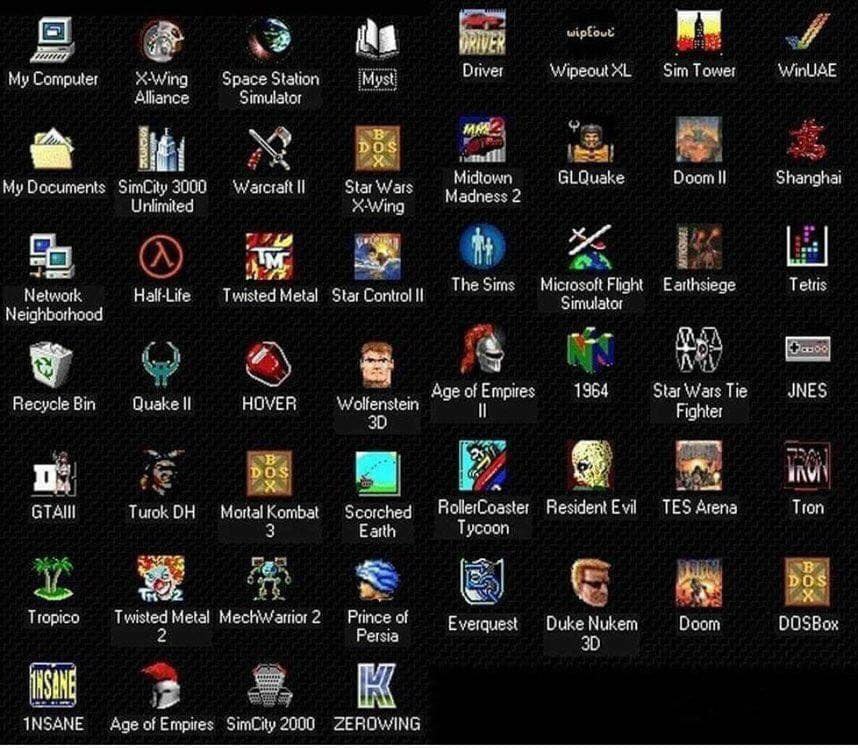858x748 pixels.
Task: Click the Driver game icon
Action: (x=482, y=32)
